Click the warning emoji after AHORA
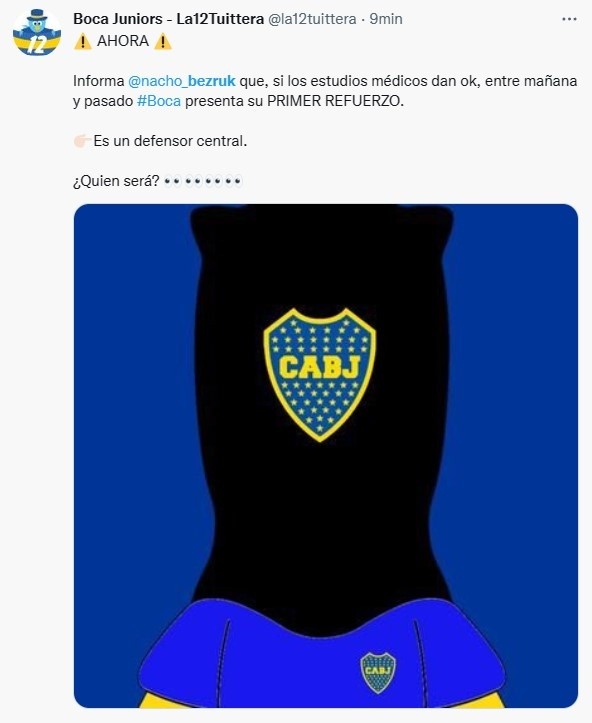 [x=163, y=41]
